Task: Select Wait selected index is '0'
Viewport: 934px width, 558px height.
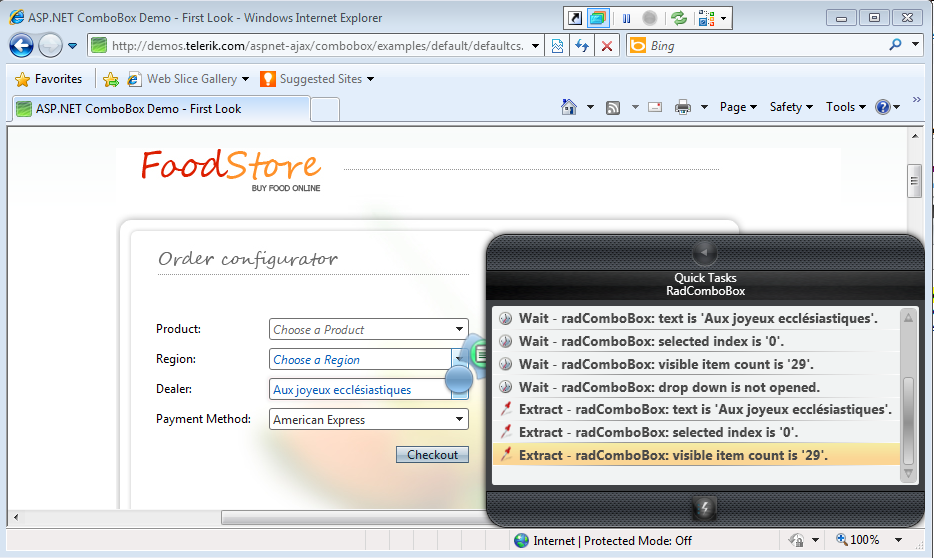Action: click(x=696, y=341)
